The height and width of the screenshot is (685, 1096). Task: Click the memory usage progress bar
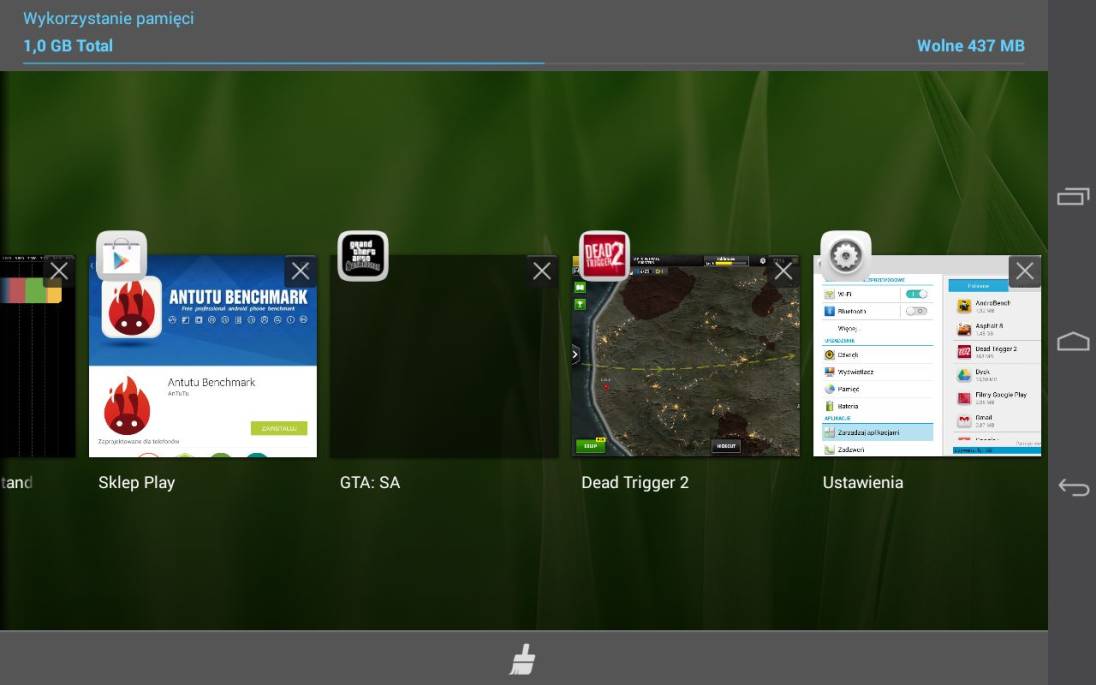coord(524,63)
